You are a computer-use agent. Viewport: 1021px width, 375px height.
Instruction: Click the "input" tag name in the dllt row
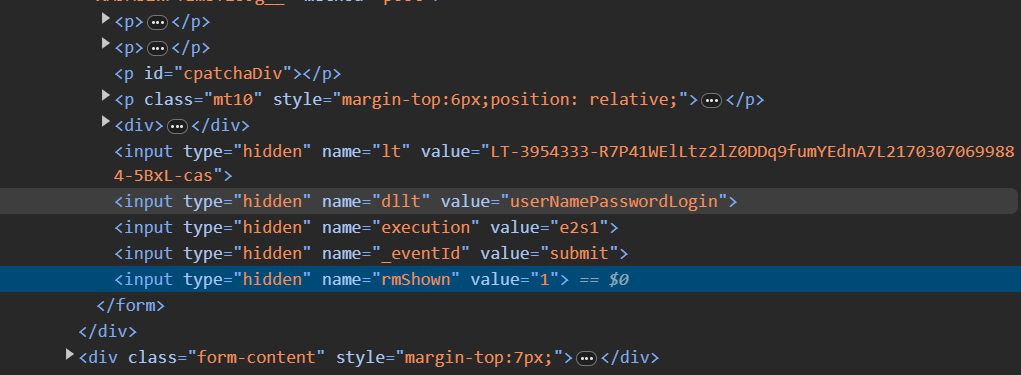pos(148,201)
